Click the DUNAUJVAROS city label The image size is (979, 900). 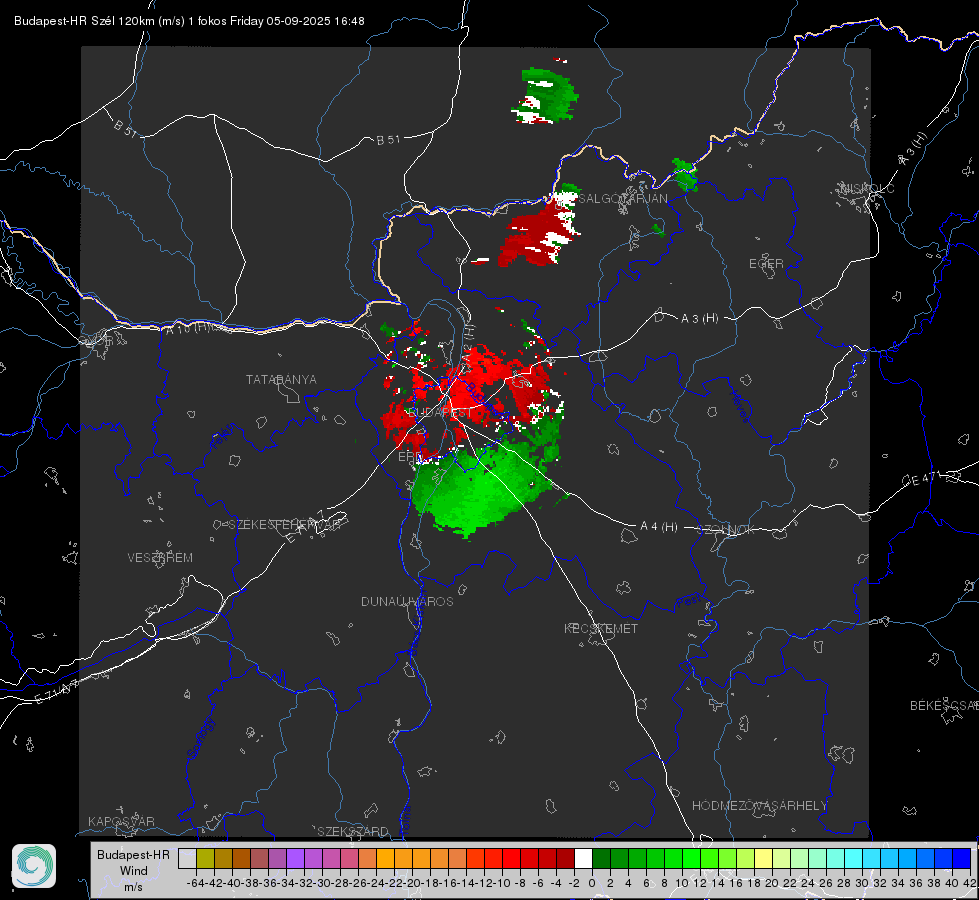tap(407, 601)
